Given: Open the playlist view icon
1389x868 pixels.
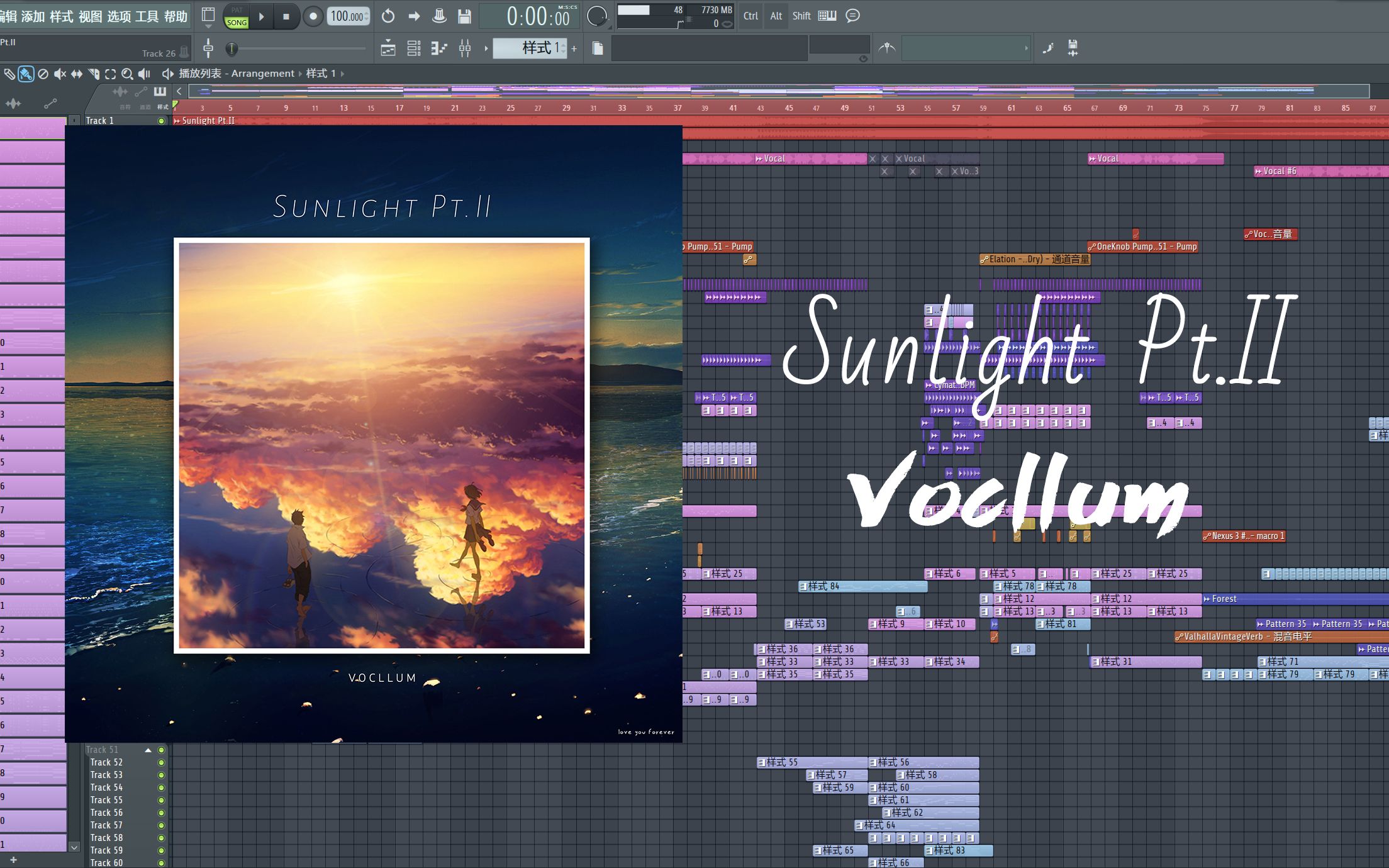Looking at the screenshot, I should [x=388, y=48].
